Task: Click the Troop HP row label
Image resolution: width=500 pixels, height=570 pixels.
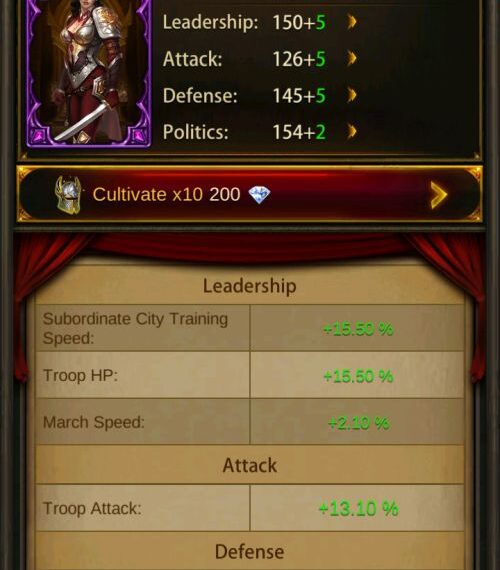Action: 80,375
